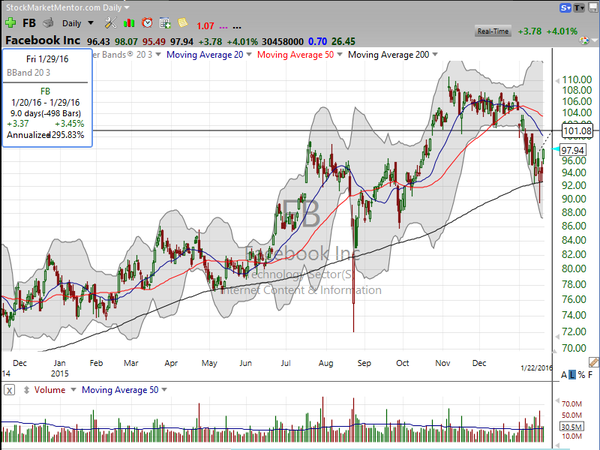600x450 pixels.
Task: Open StockMarketMentor.com Daily layout dropdown
Action: coord(127,8)
